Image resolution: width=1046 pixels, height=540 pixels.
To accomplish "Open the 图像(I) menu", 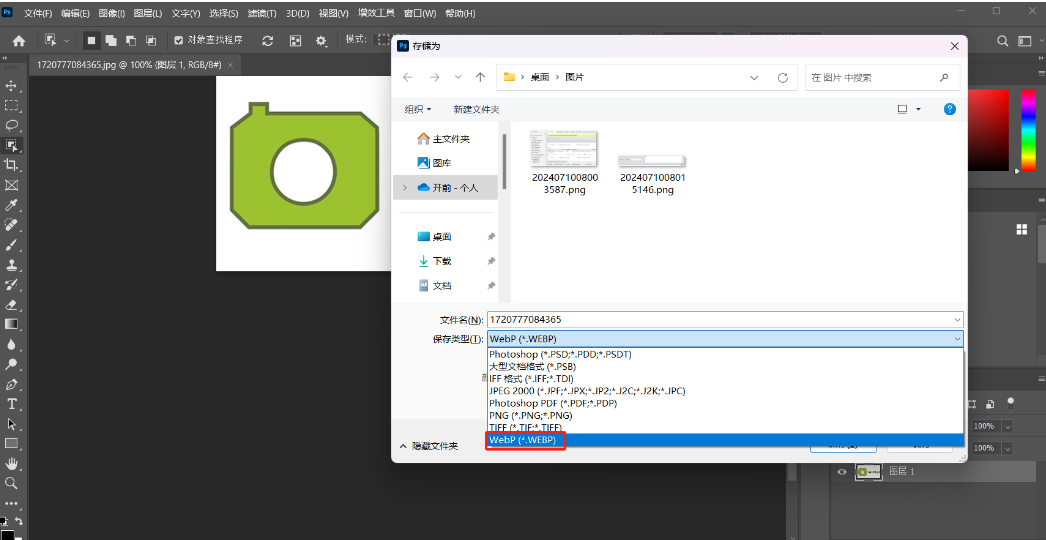I will pos(111,14).
